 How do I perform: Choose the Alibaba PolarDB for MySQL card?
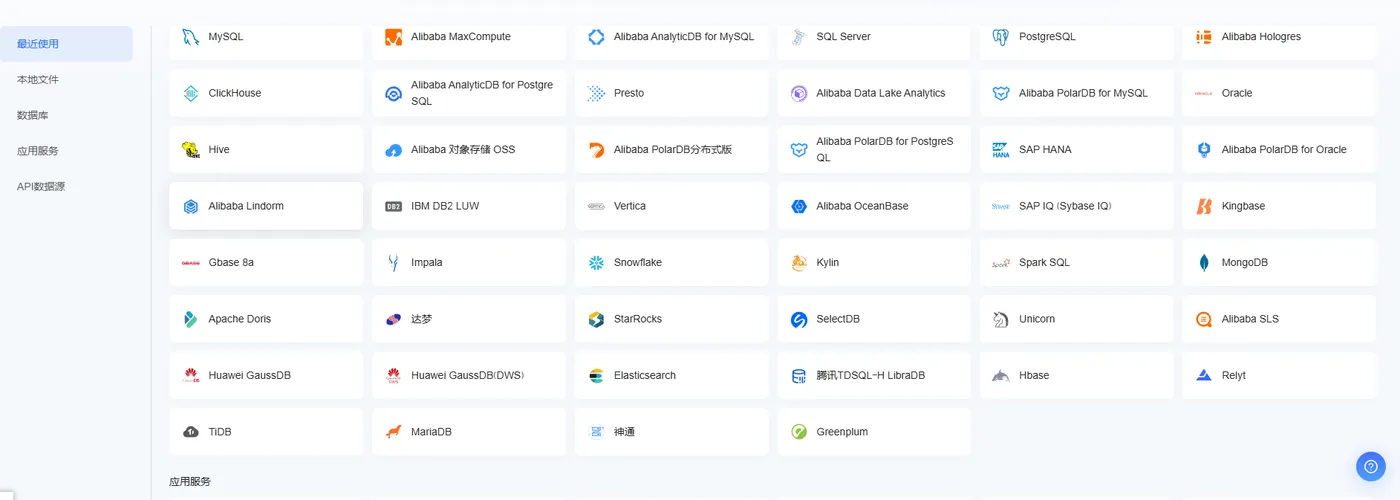(x=1077, y=93)
